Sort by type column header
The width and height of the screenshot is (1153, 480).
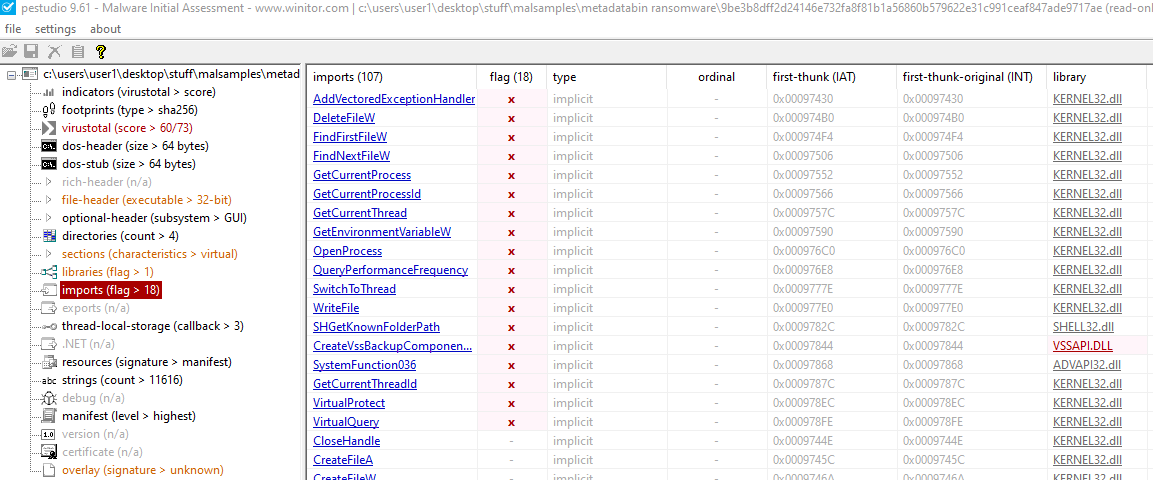[607, 77]
